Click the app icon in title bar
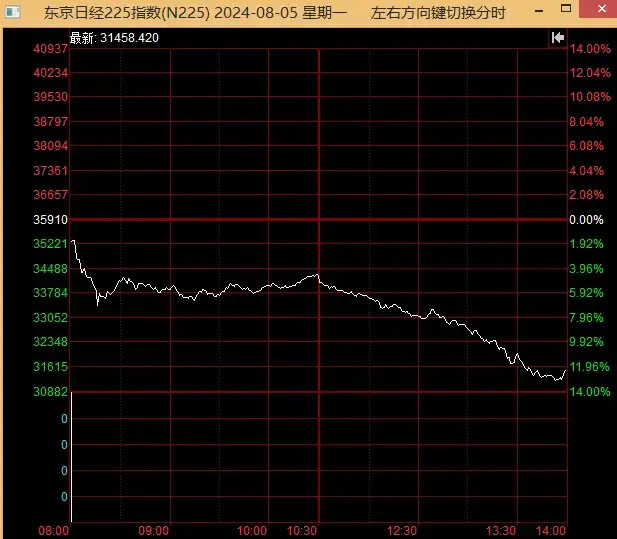 point(12,12)
